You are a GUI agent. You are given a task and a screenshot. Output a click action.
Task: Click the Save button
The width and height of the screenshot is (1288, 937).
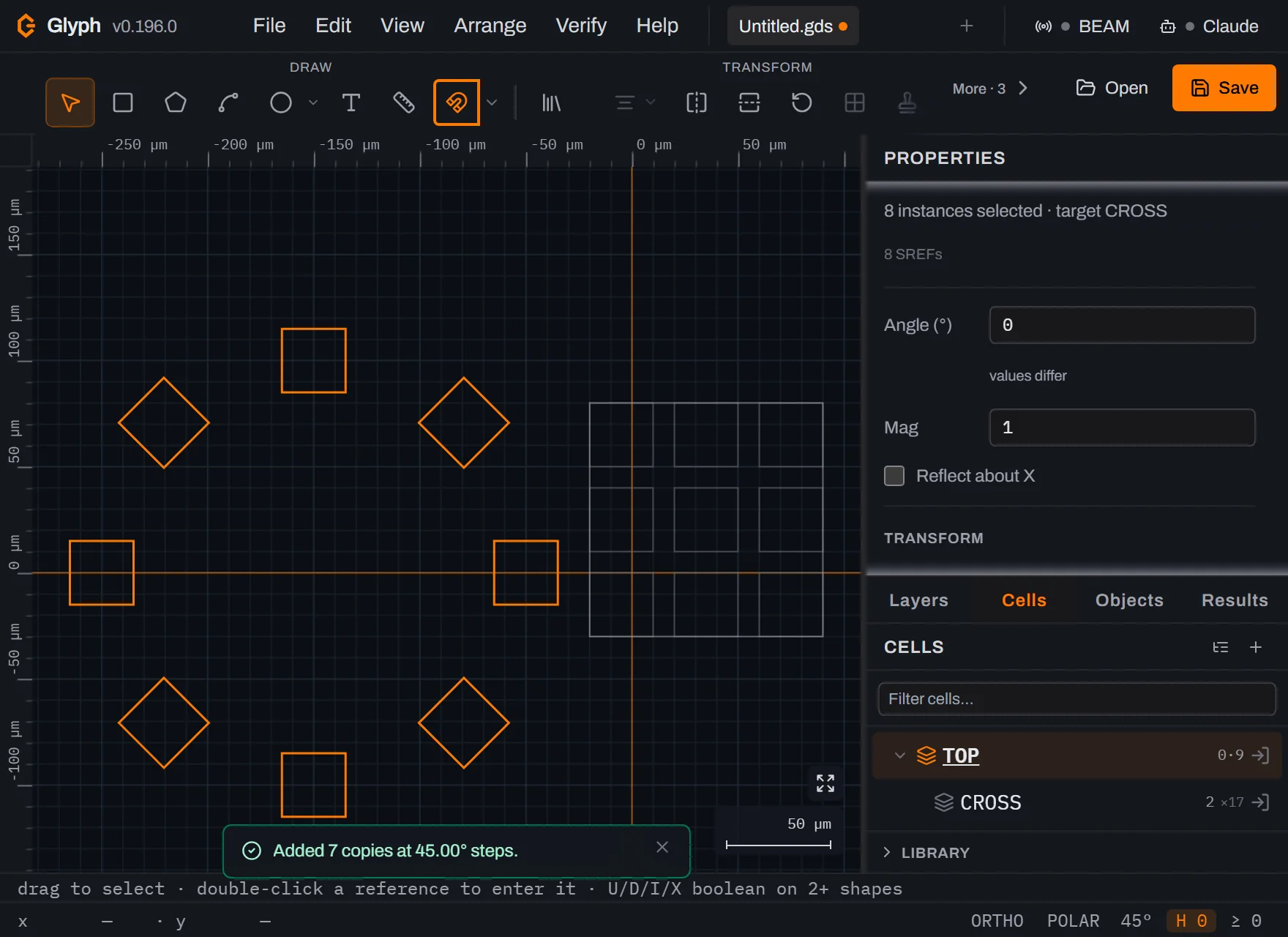[x=1224, y=88]
